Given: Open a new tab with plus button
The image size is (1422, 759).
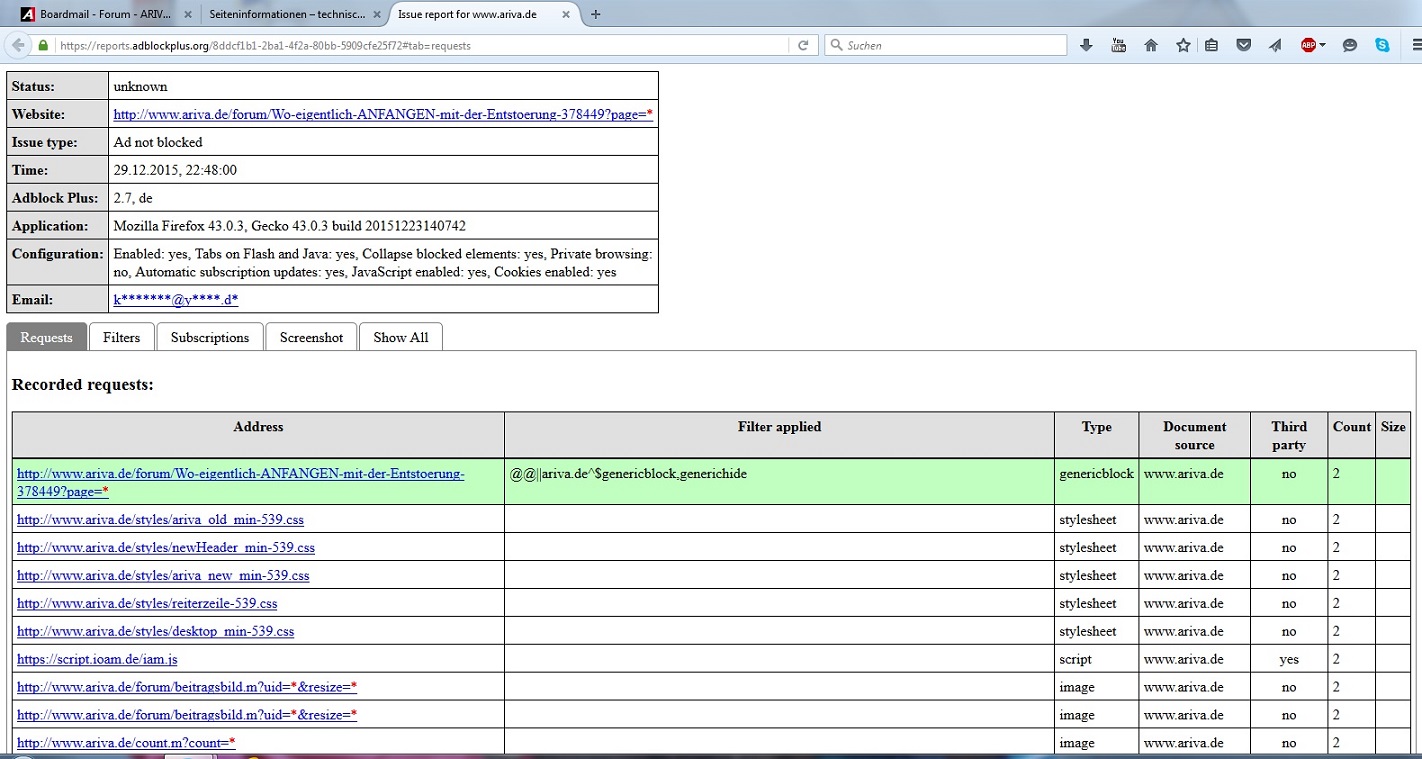Looking at the screenshot, I should [x=596, y=14].
